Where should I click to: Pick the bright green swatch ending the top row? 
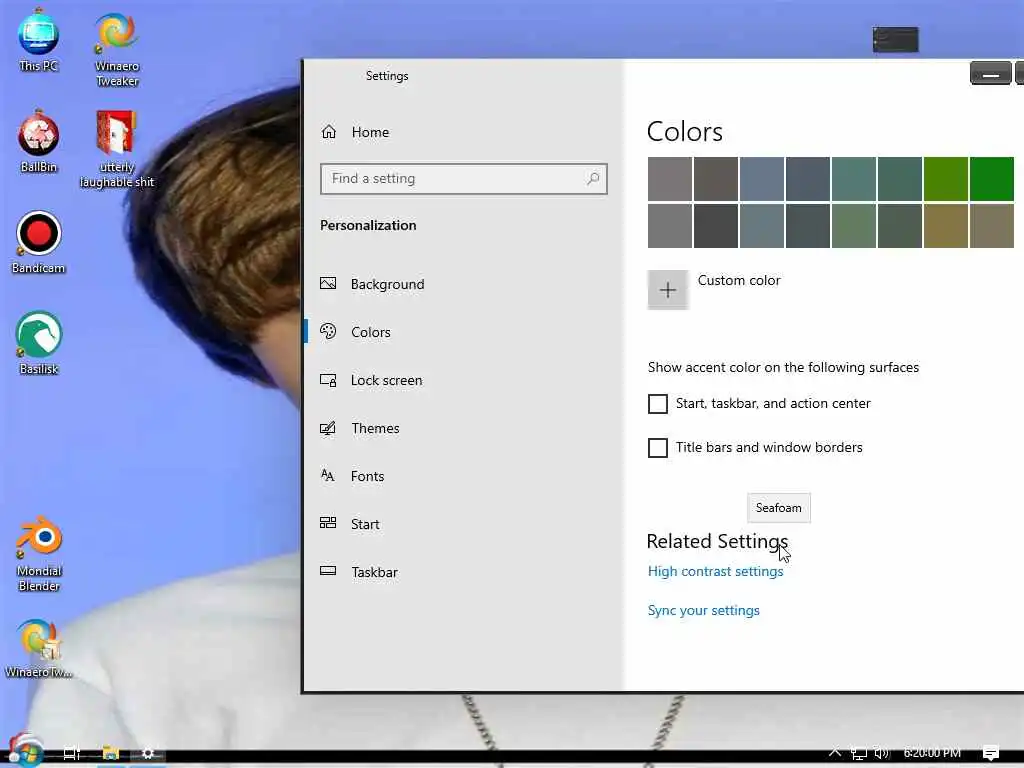click(x=992, y=179)
